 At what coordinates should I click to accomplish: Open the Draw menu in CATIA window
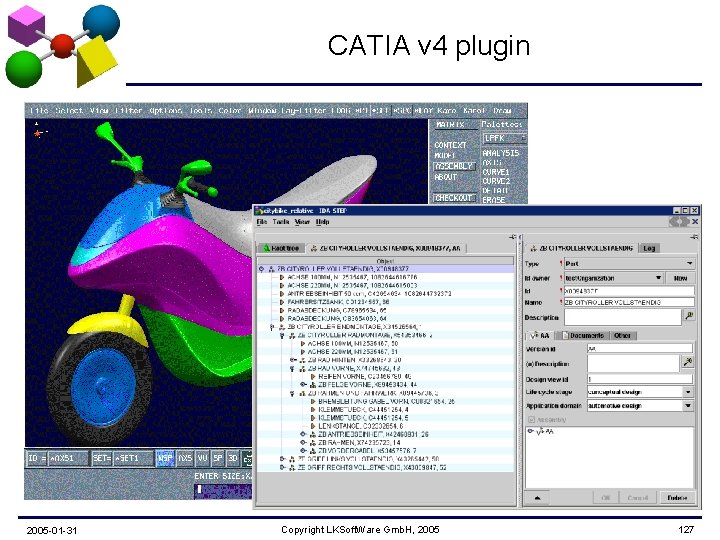pos(502,111)
